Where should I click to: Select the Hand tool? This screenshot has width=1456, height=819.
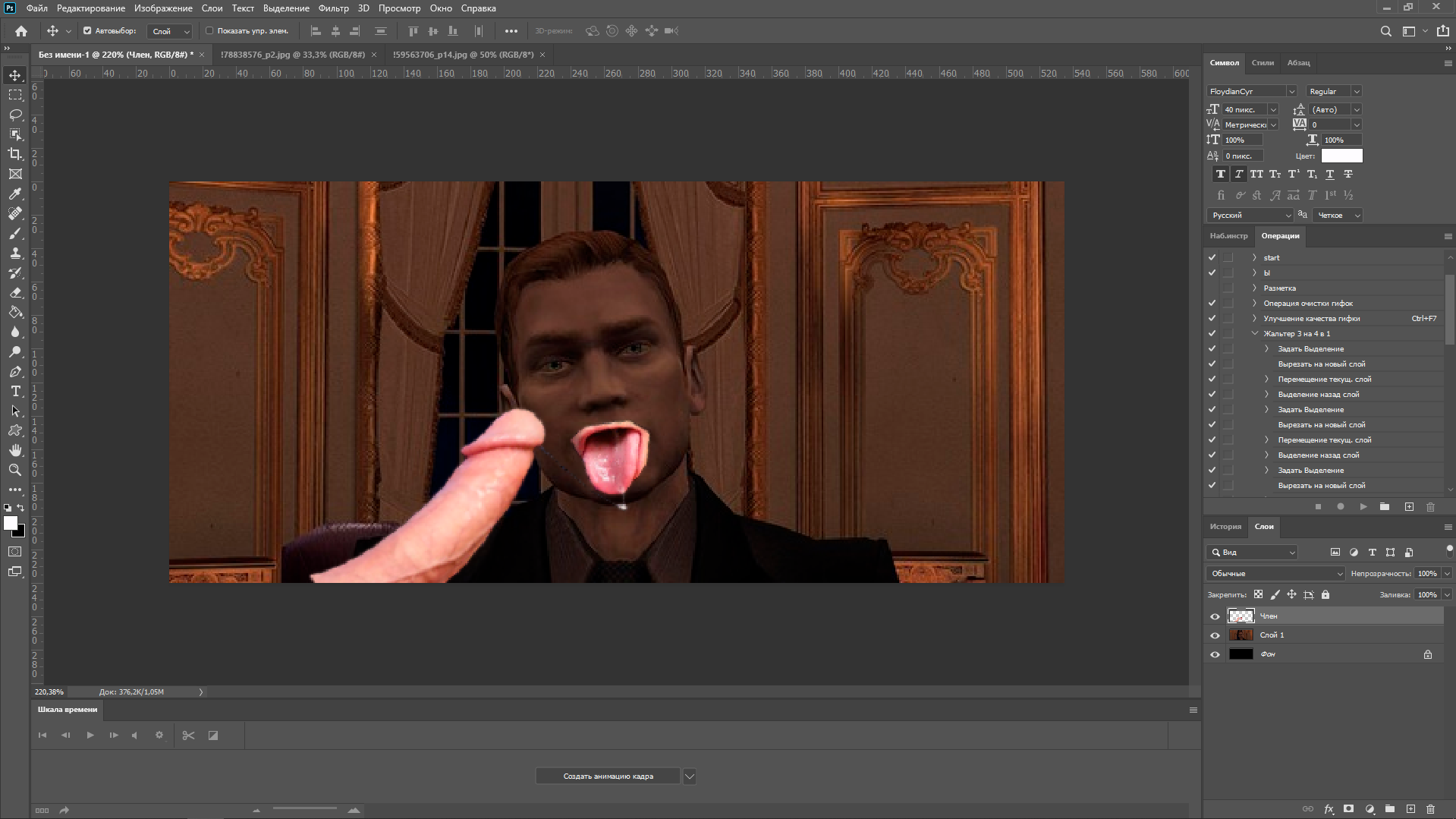pos(15,450)
